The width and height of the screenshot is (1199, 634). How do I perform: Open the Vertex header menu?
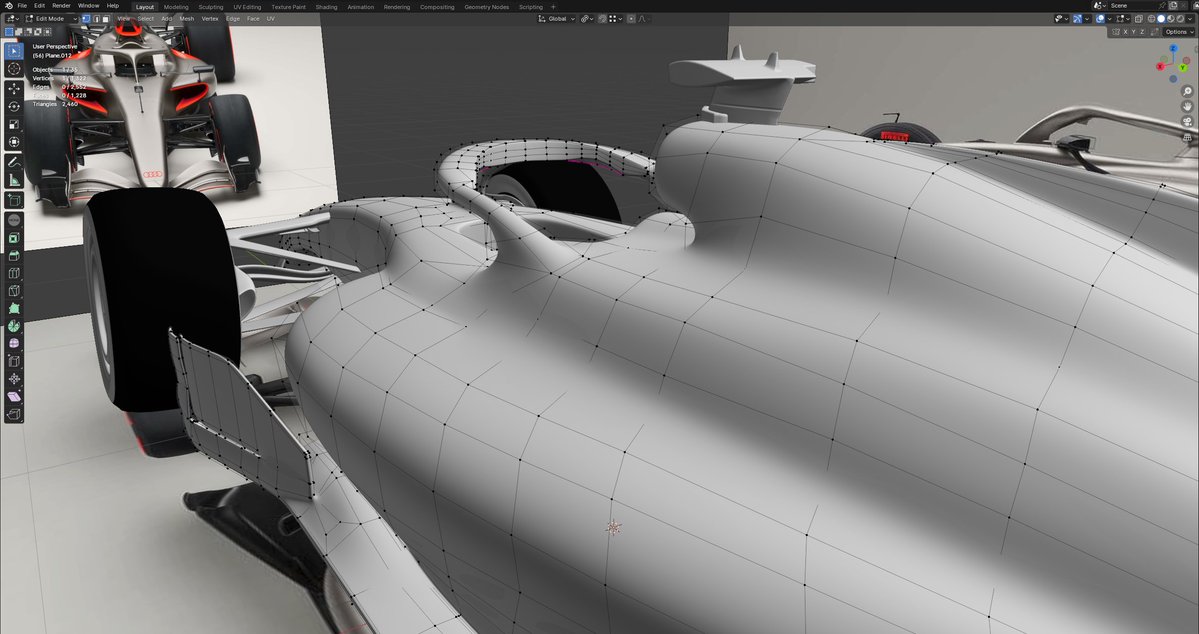[x=210, y=18]
